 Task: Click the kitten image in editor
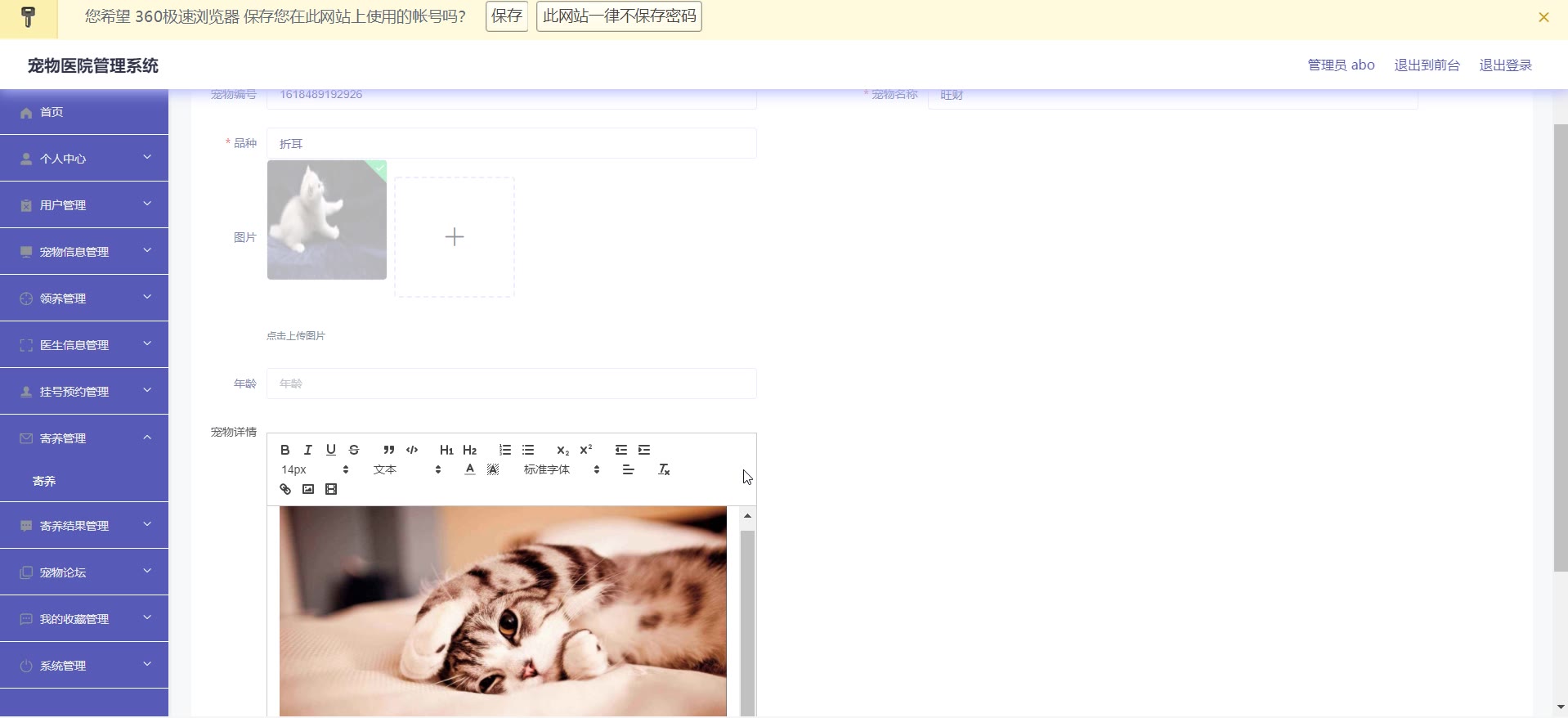click(x=503, y=611)
